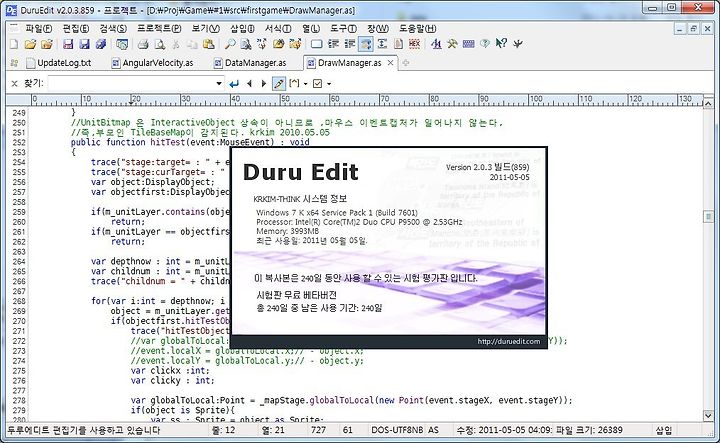Viewport: 720px width, 443px height.
Task: Close the find bar with X
Action: [x=14, y=84]
